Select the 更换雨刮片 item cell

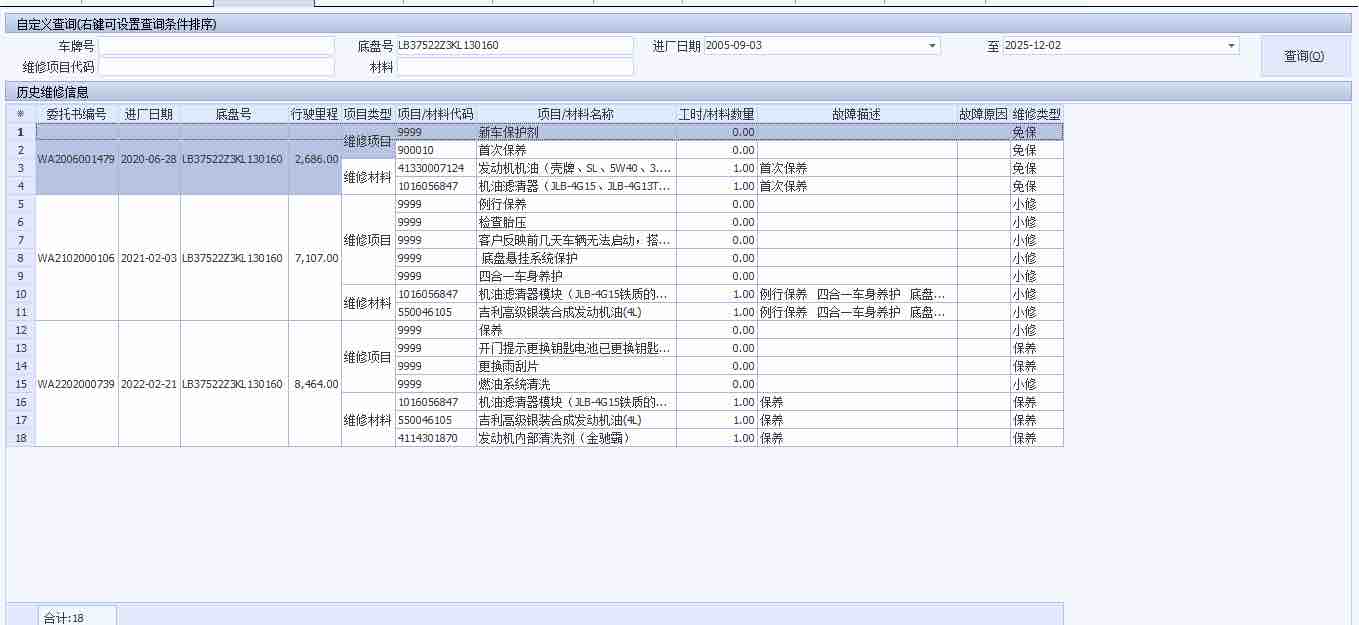(576, 366)
